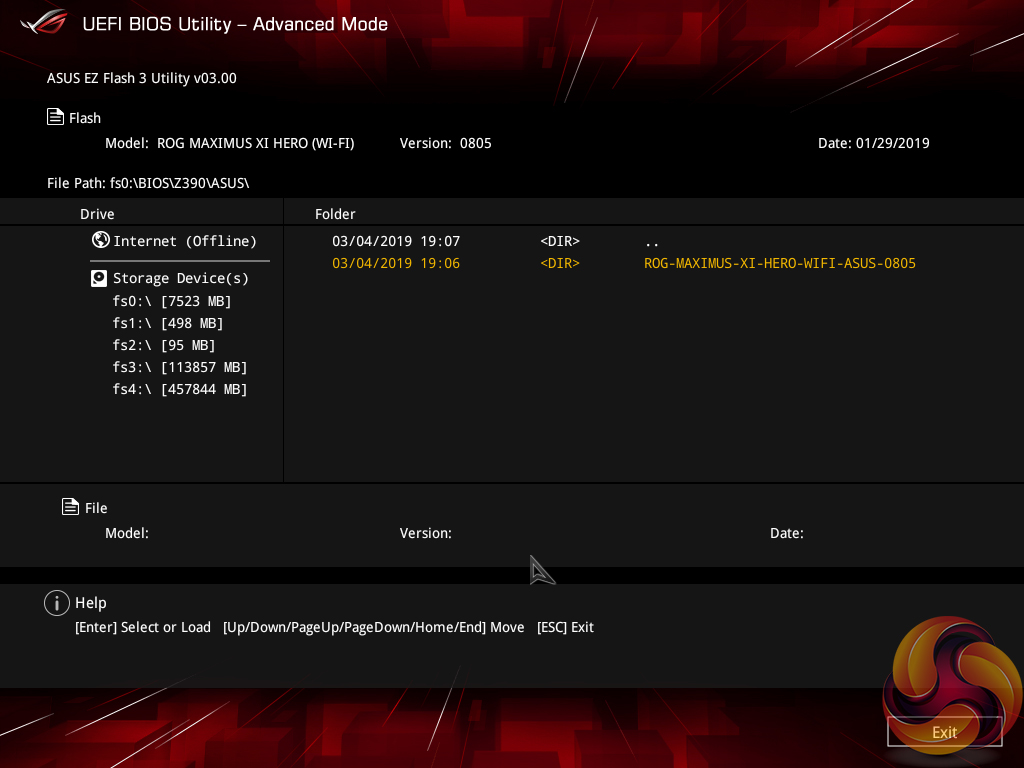
Task: Click the File document icon
Action: click(71, 507)
